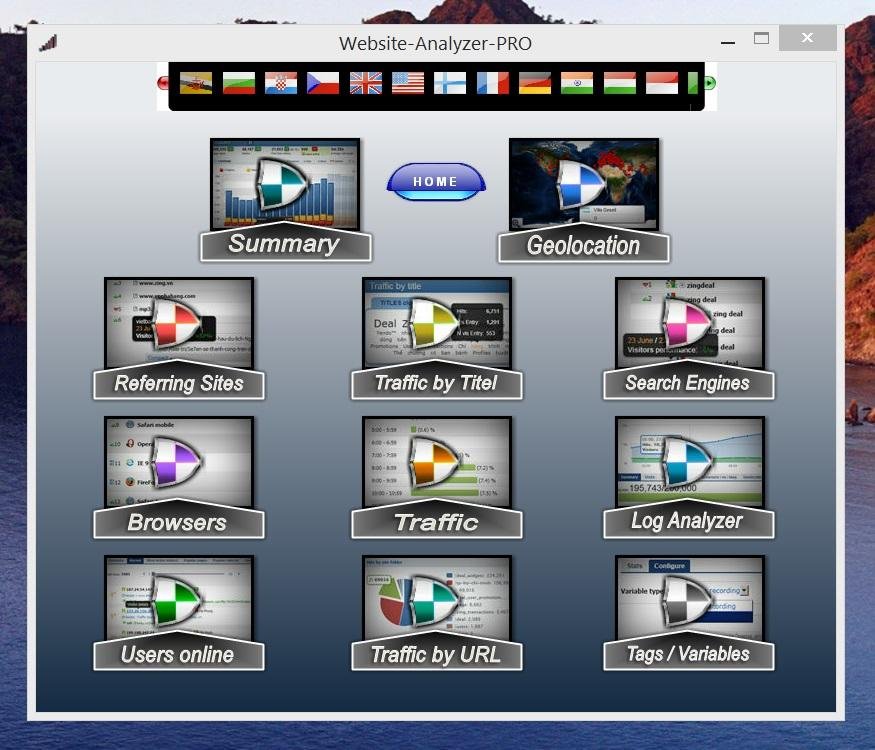Open the Tags / Variables settings
Viewport: 875px width, 750px height.
pyautogui.click(x=688, y=600)
